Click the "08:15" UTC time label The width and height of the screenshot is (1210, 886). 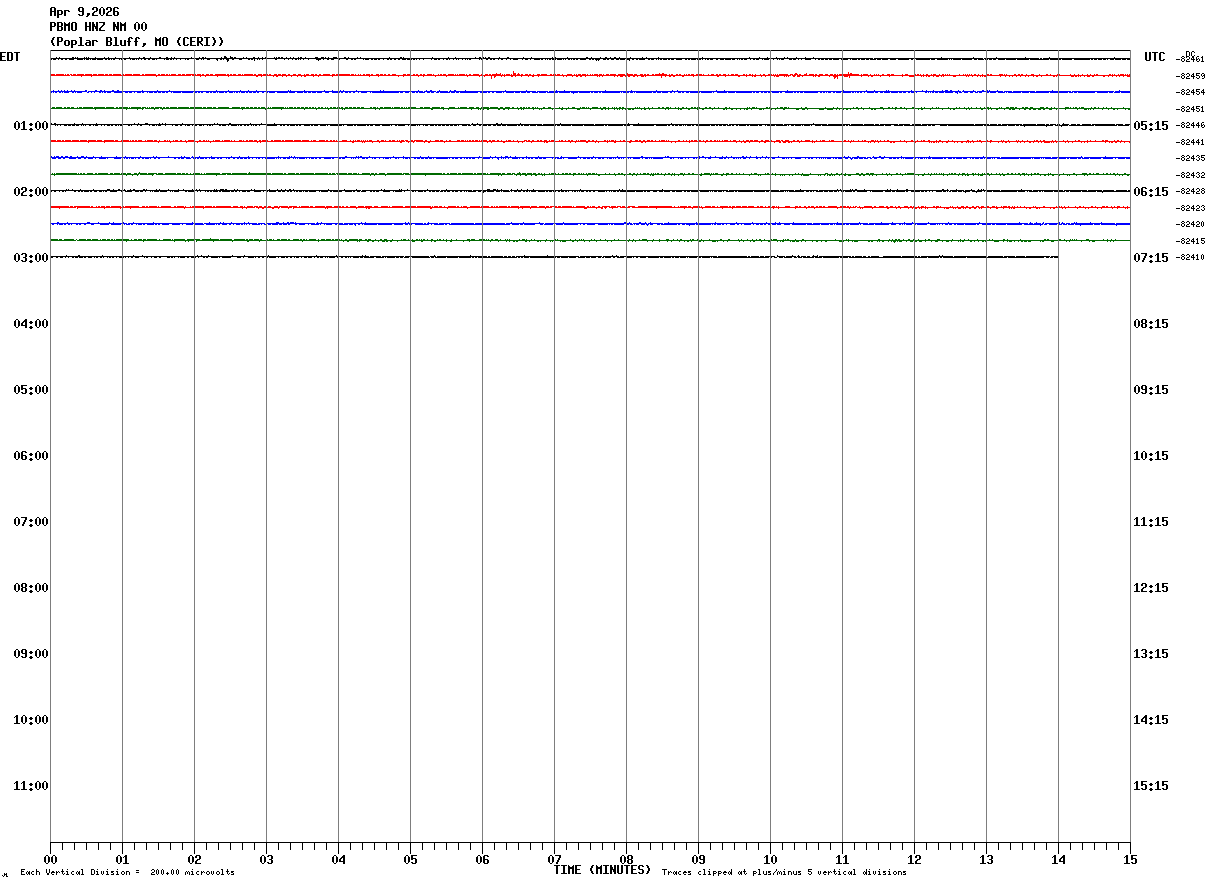1151,324
